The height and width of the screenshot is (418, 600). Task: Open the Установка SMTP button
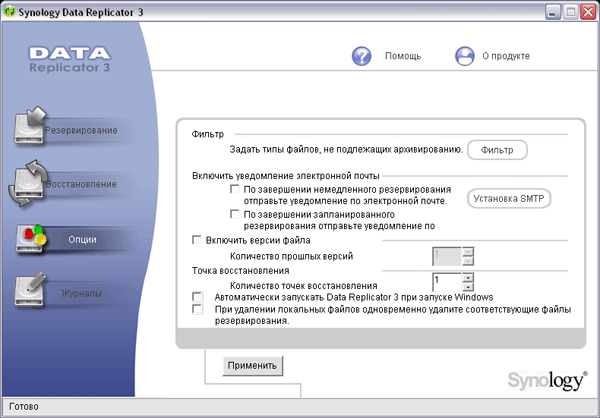[x=509, y=199]
